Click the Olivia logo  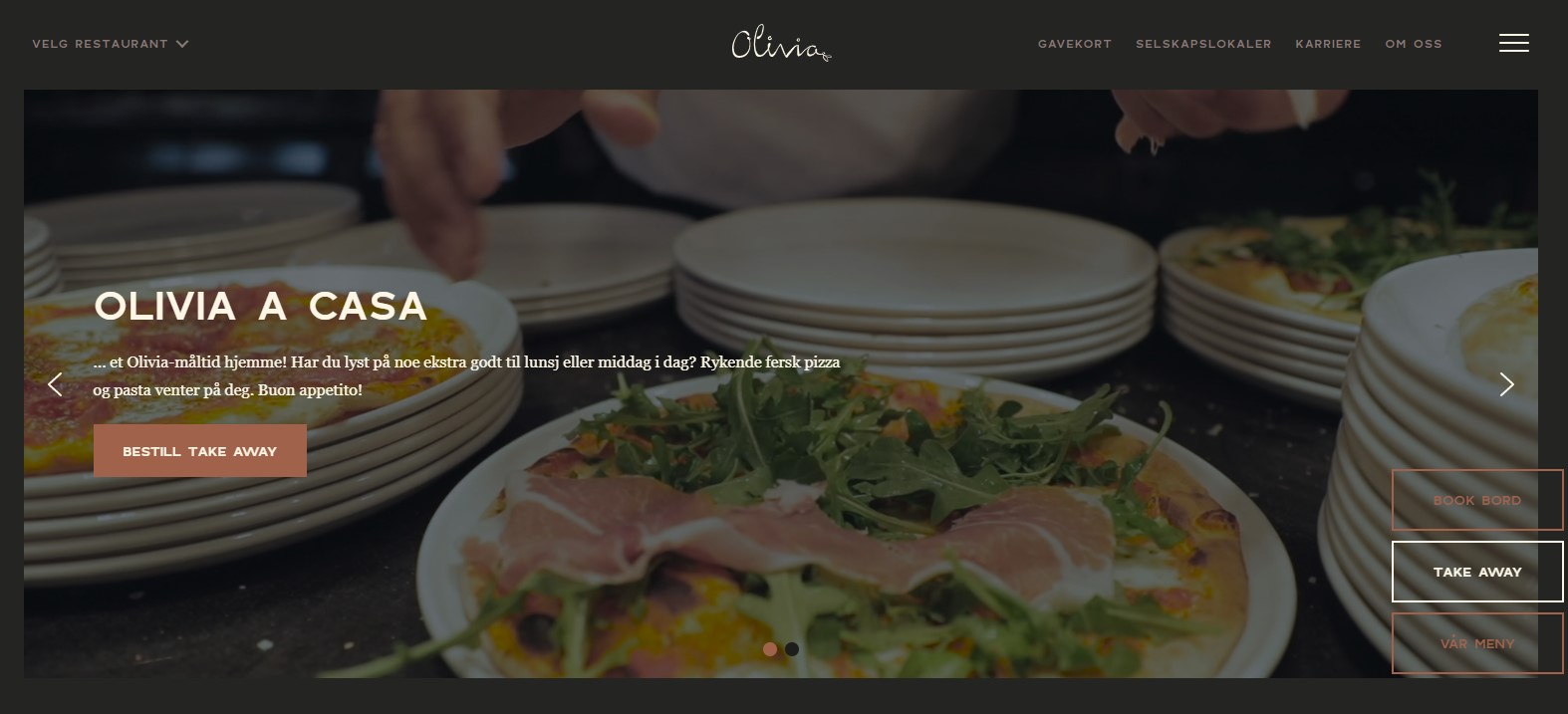(x=781, y=45)
